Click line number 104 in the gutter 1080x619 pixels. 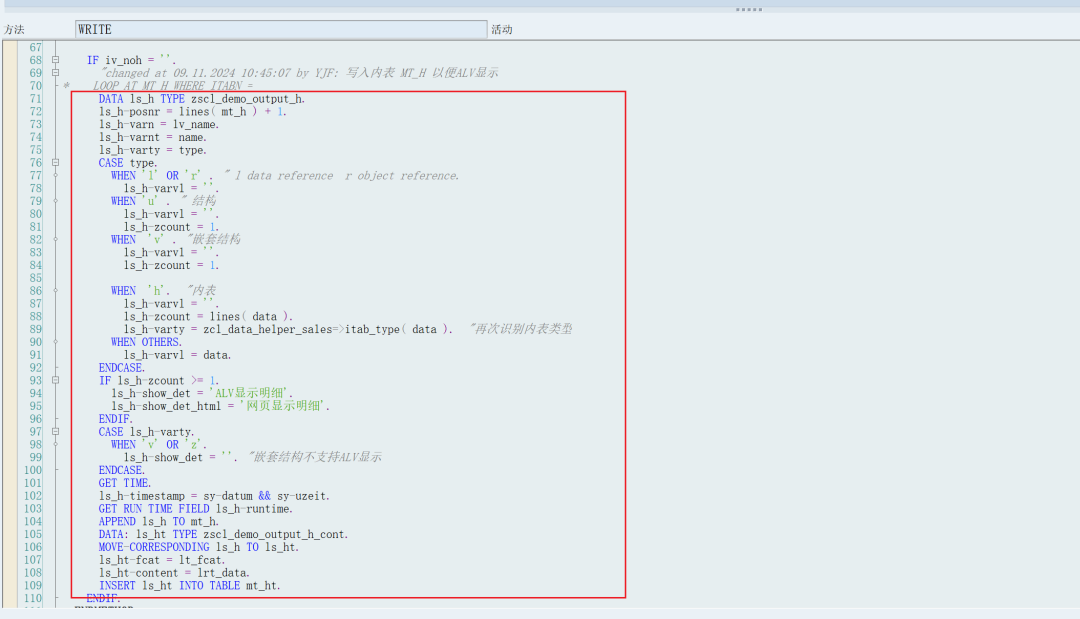pyautogui.click(x=33, y=521)
